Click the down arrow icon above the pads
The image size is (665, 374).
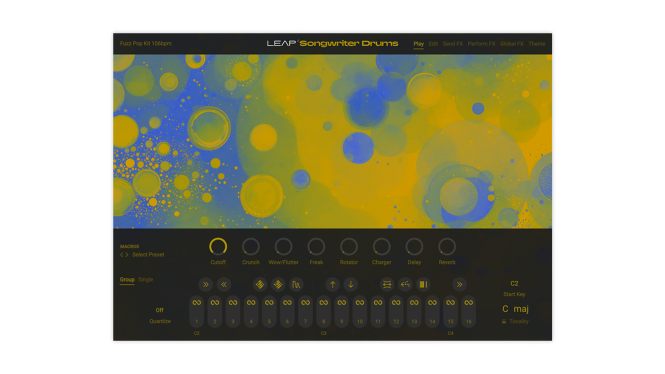(351, 285)
